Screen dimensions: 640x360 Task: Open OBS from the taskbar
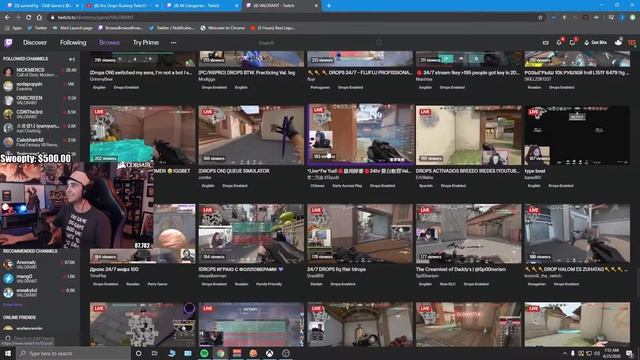[286, 353]
